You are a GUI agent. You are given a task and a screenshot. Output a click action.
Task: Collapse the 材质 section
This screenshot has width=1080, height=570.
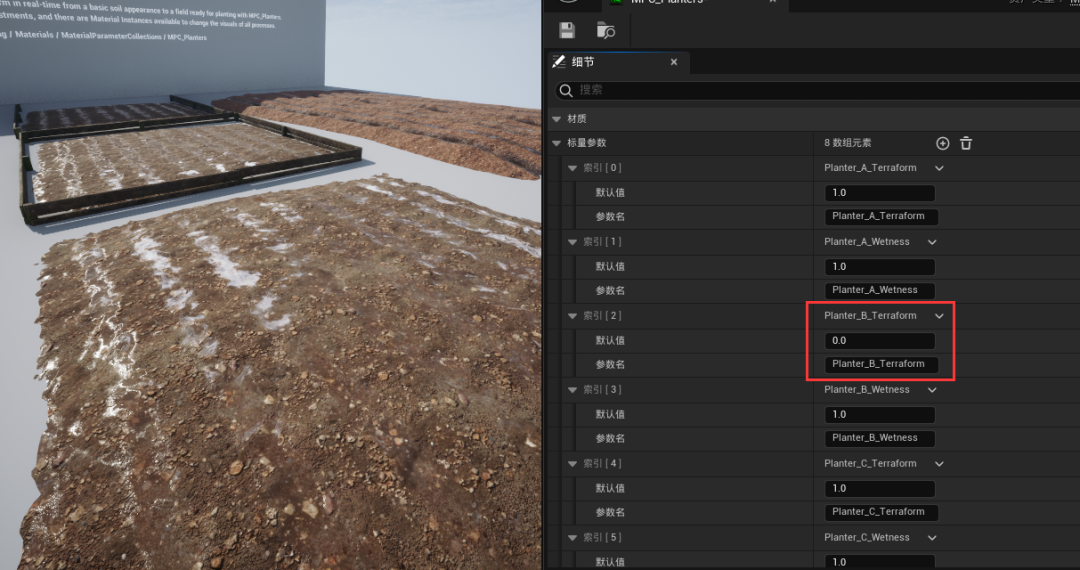coord(557,119)
